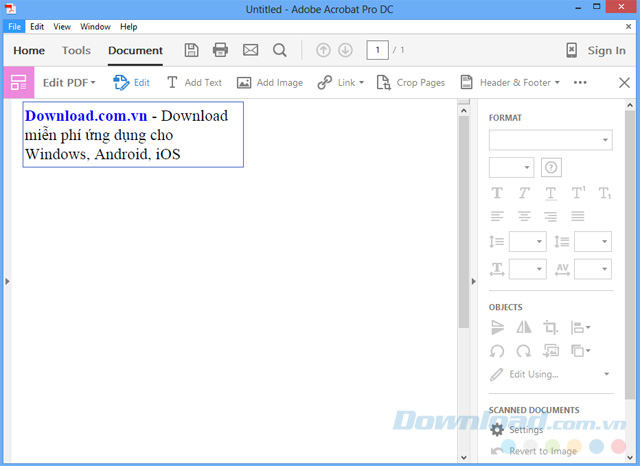Open the Edit Using dropdown
Screen dimensions: 640x466
[x=550, y=374]
